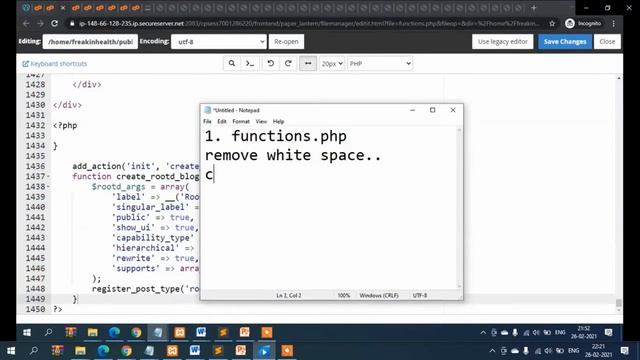Viewport: 640px width, 360px height.
Task: Click Notepad vertical scrollbar
Action: (459, 208)
